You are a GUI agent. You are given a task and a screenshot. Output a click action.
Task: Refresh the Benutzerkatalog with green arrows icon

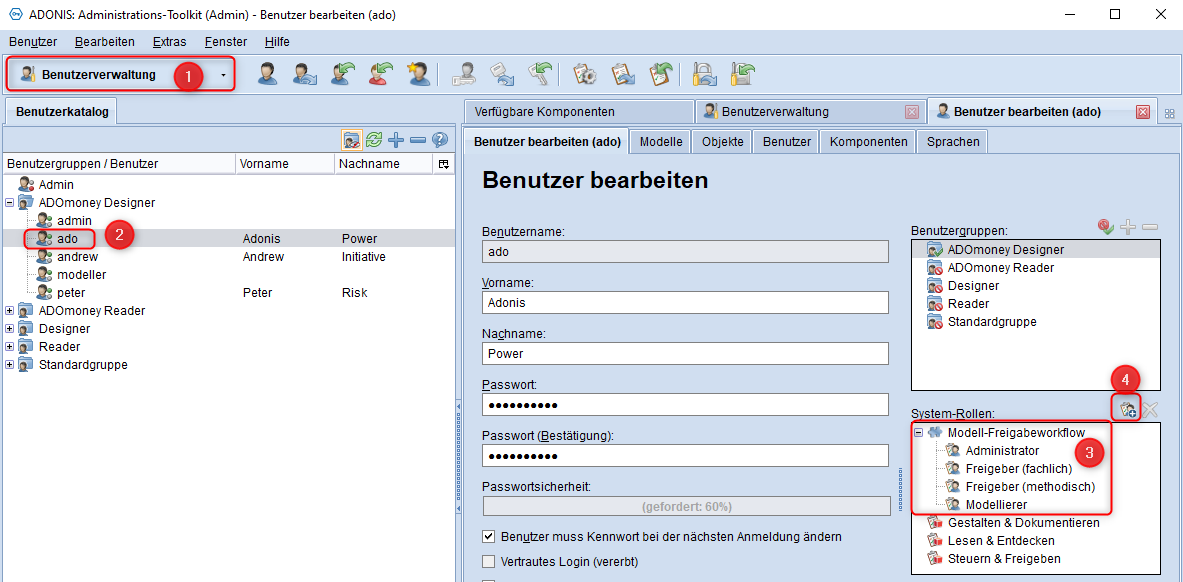[x=374, y=139]
